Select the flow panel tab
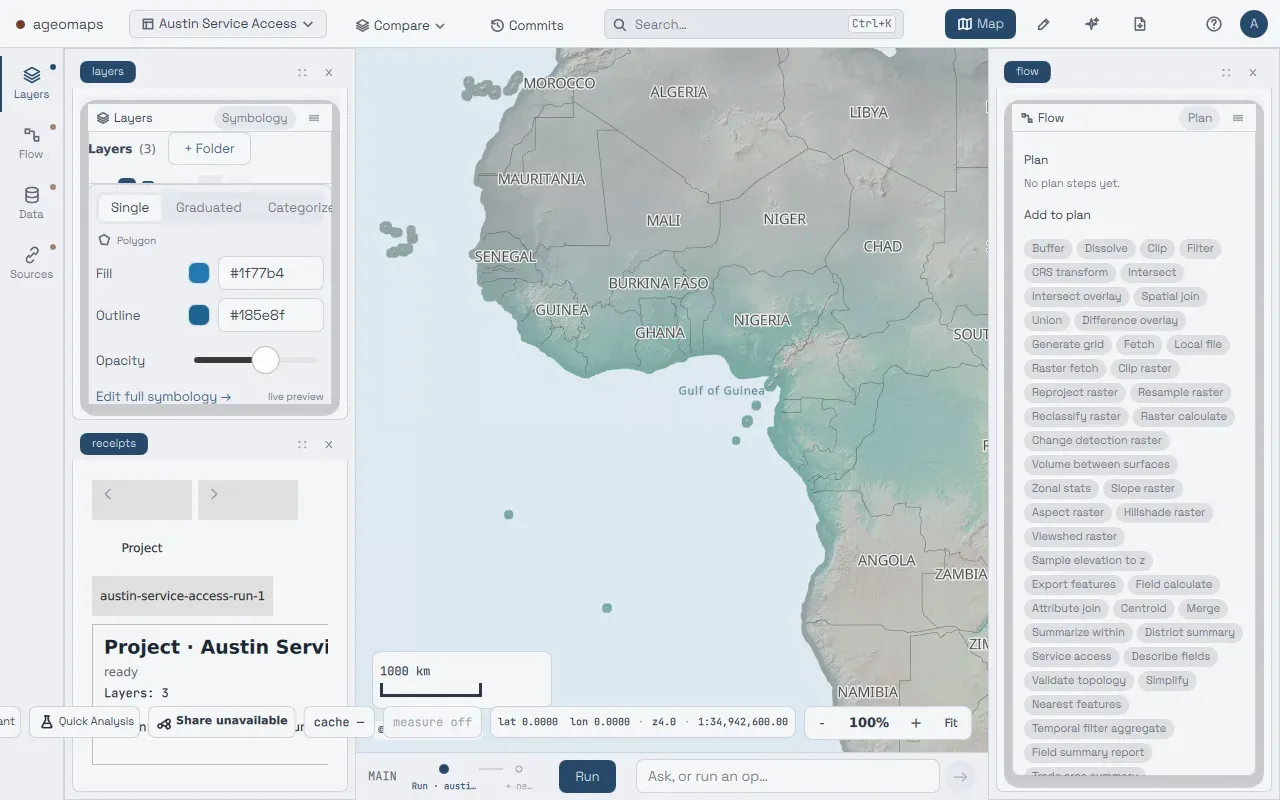Viewport: 1280px width, 800px height. point(1028,72)
